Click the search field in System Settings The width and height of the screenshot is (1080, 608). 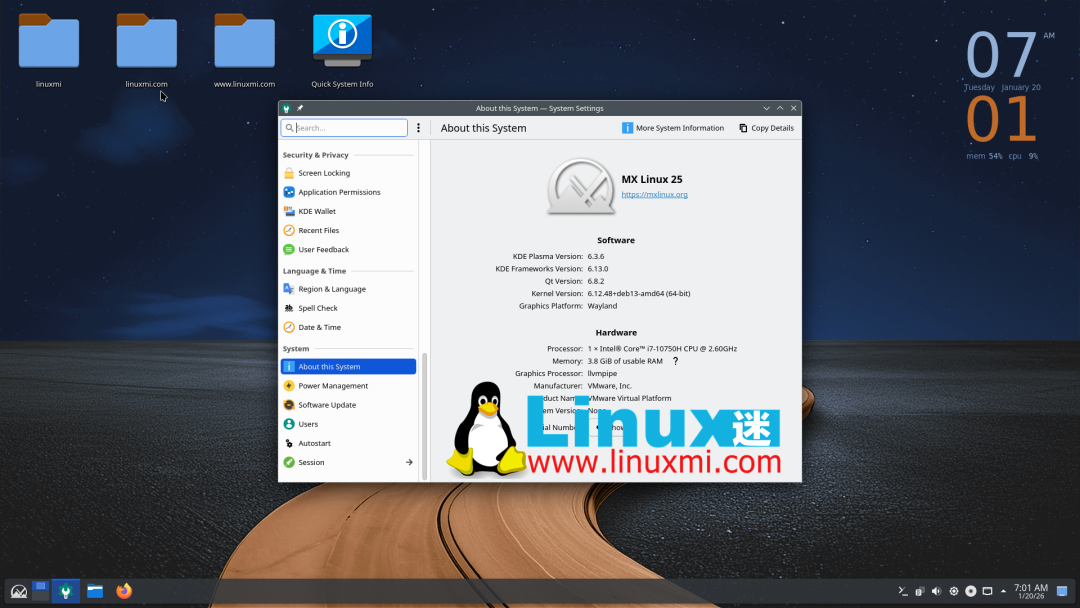(344, 127)
